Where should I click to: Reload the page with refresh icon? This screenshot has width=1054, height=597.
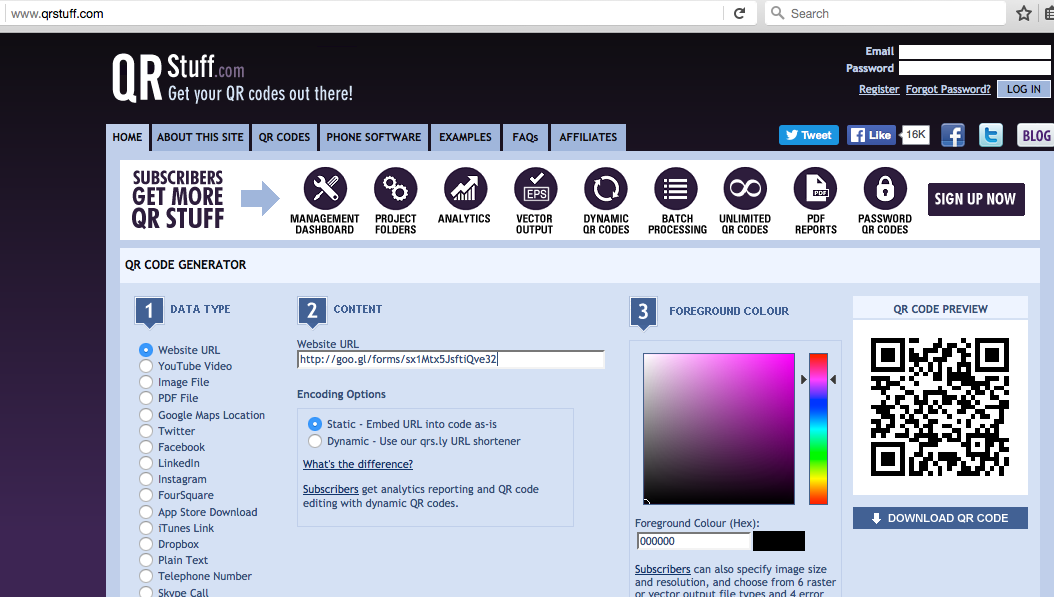[739, 13]
